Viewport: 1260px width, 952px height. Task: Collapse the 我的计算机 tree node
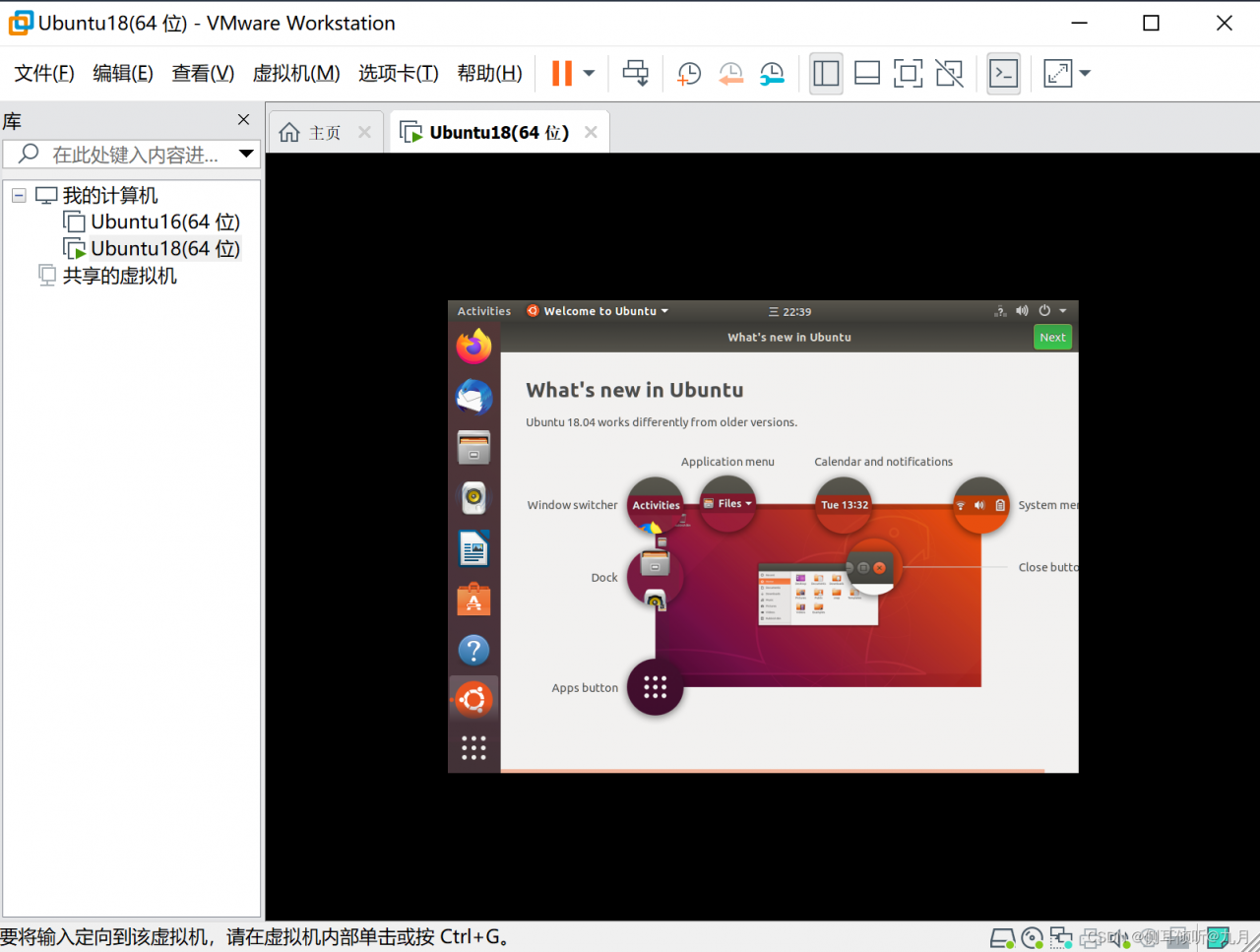coord(19,196)
